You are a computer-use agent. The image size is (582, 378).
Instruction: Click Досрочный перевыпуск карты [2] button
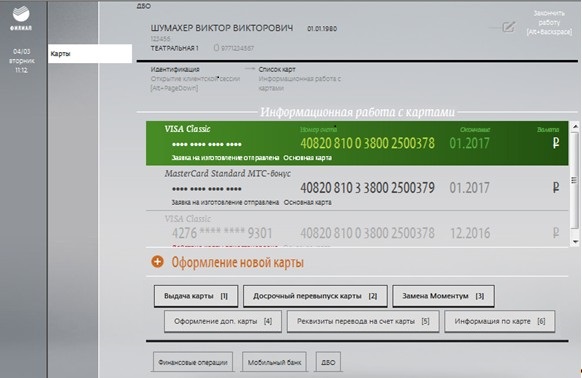point(315,296)
